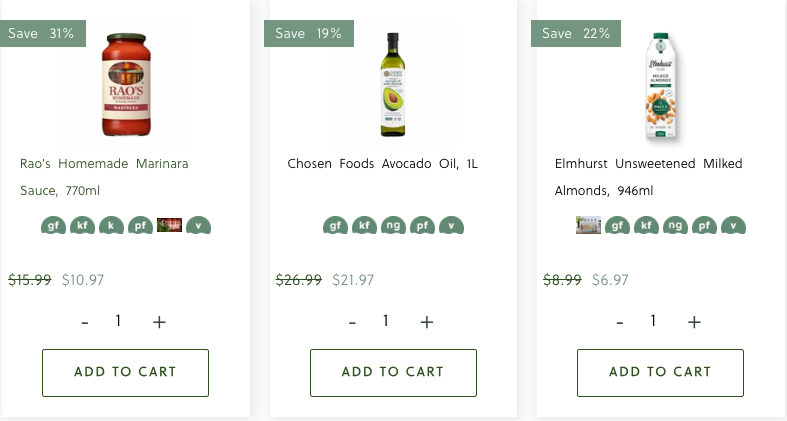Decrease quantity of Chosen Foods Avocado Oil
The width and height of the screenshot is (787, 421).
352,322
